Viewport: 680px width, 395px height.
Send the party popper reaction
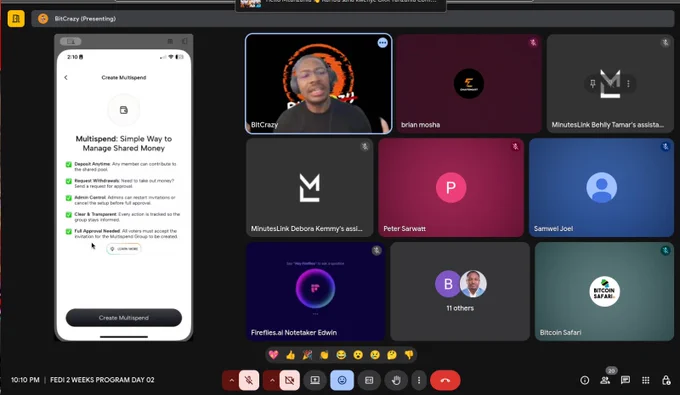point(307,355)
